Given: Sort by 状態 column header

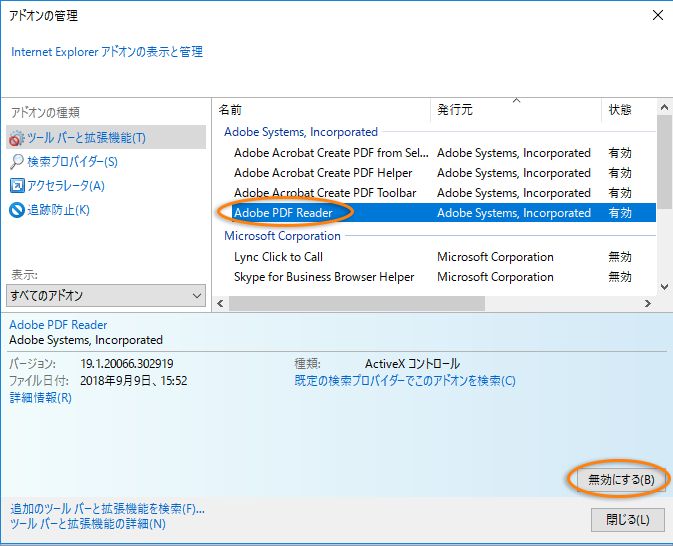Looking at the screenshot, I should (629, 110).
